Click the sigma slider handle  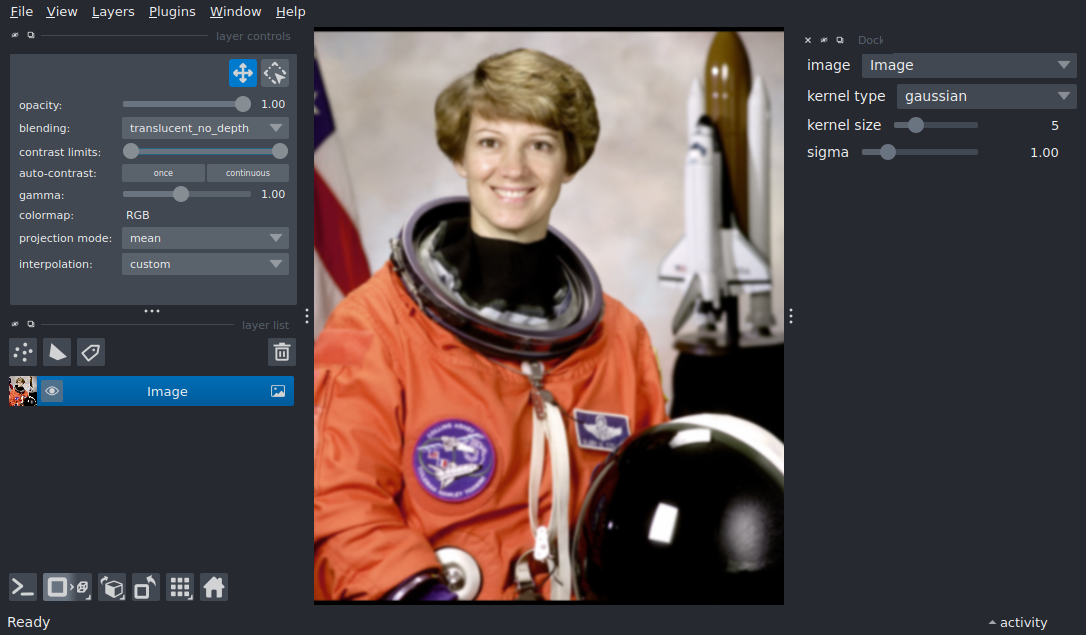click(888, 152)
